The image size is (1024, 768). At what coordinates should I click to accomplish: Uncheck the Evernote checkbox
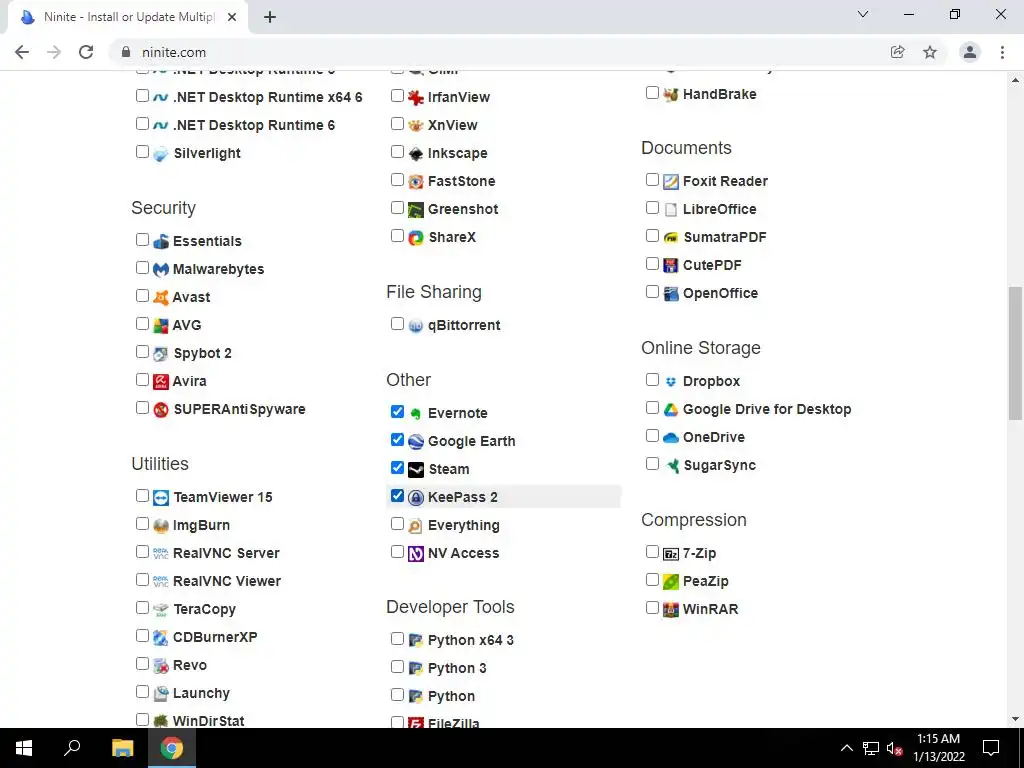[397, 411]
